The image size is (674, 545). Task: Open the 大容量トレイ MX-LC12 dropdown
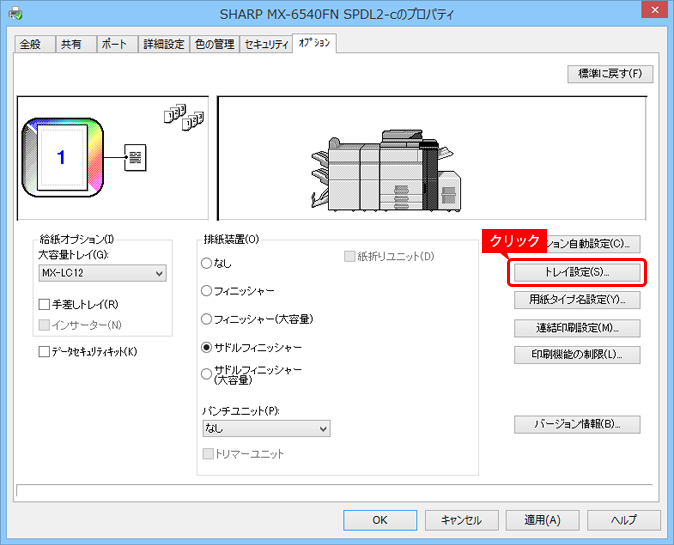point(103,274)
